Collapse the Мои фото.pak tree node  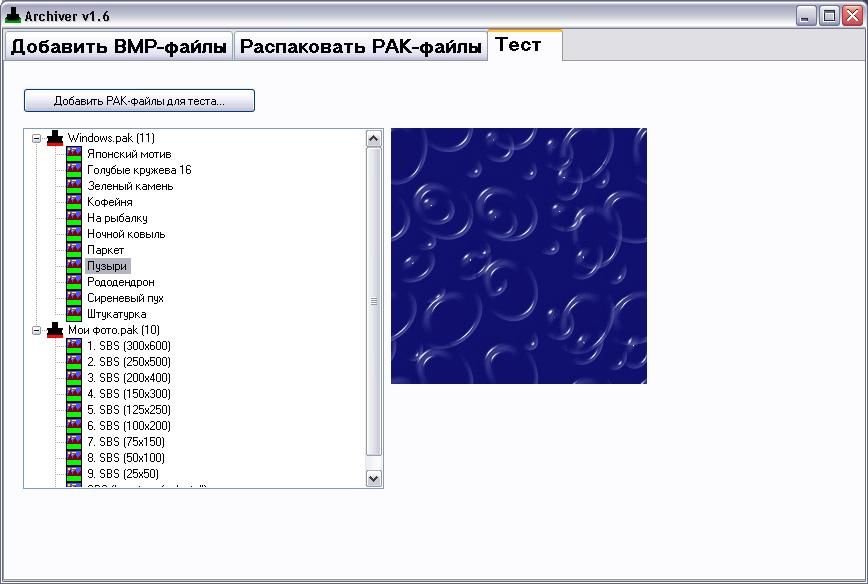(x=37, y=330)
